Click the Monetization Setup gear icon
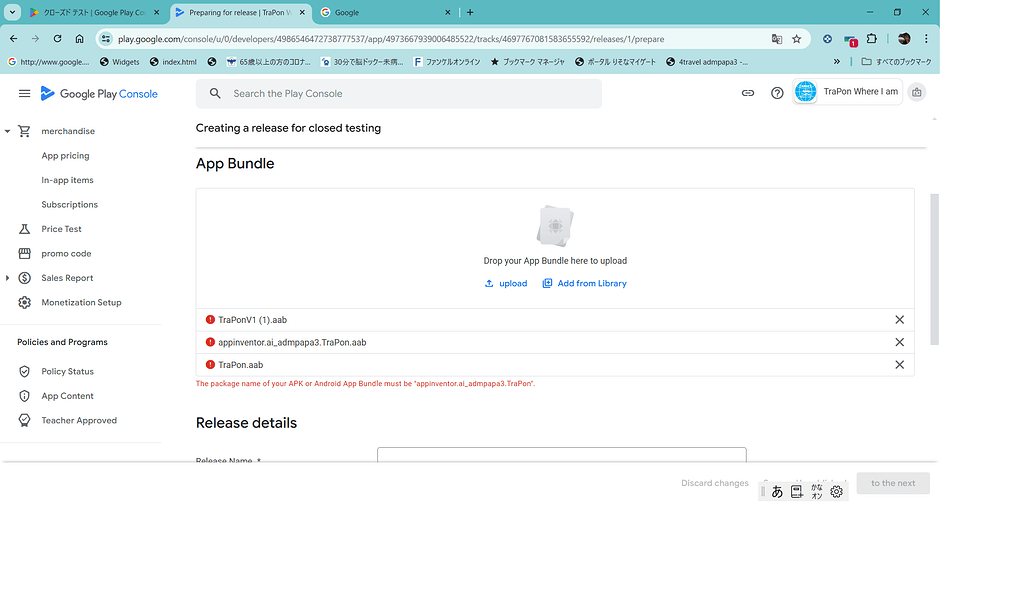The image size is (1024, 600). coord(25,302)
